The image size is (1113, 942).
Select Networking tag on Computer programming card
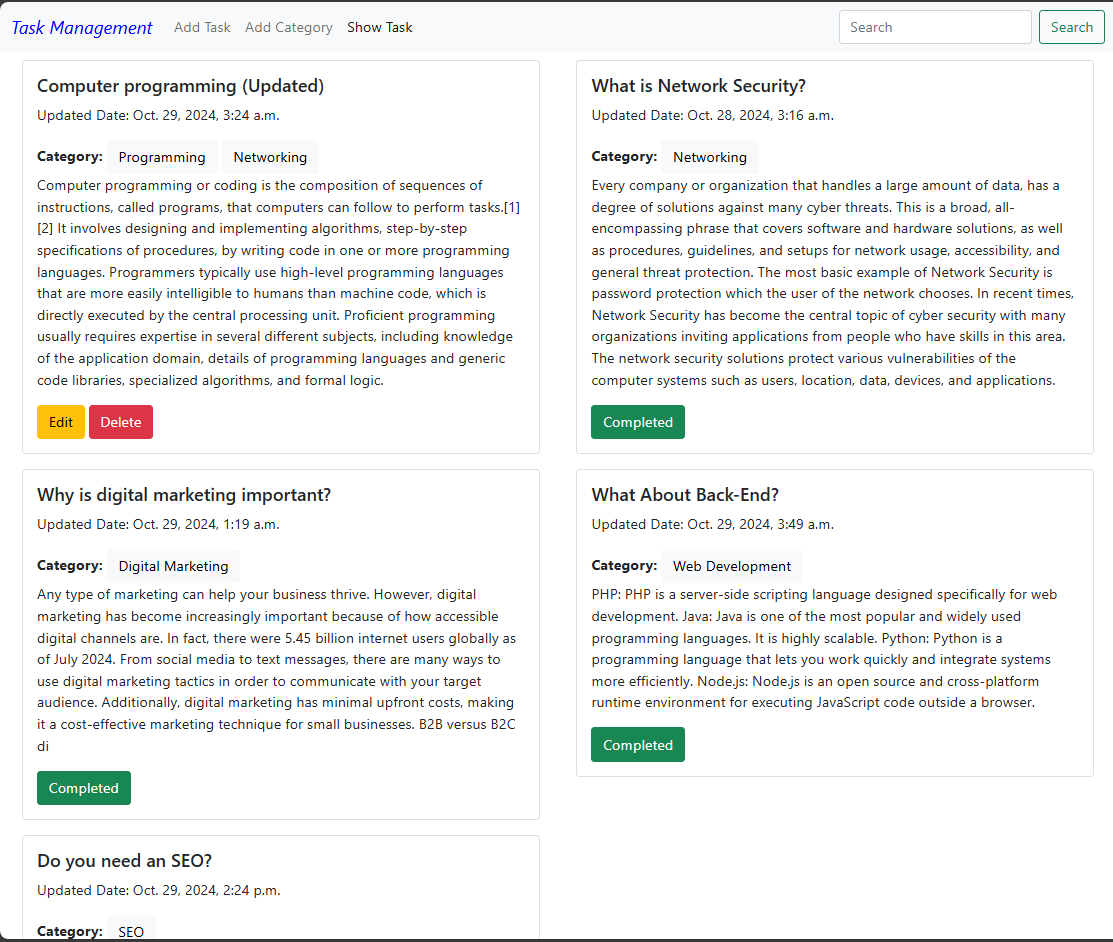pos(270,157)
